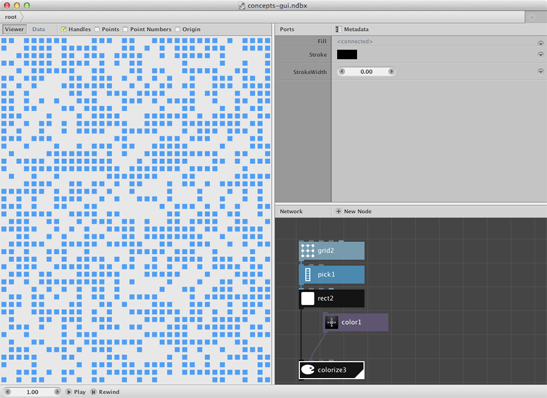Screen dimensions: 547x398
Task: Select the pick1 node icon
Action: (x=307, y=275)
